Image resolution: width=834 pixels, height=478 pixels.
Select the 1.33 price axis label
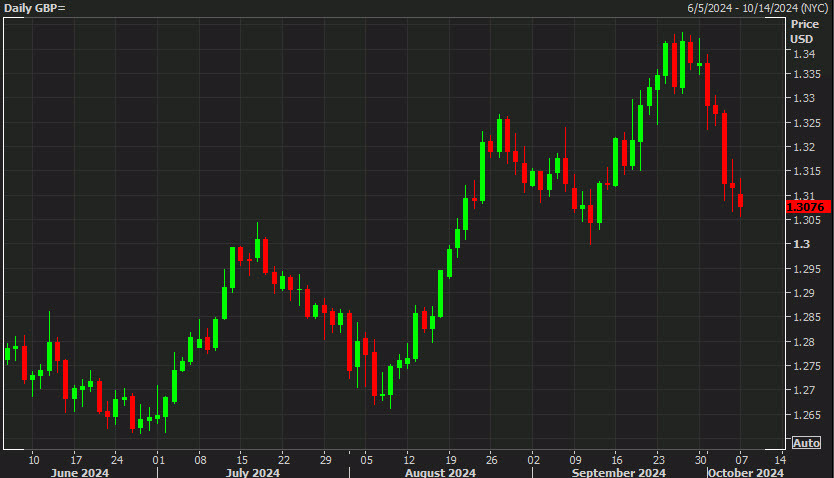click(804, 98)
